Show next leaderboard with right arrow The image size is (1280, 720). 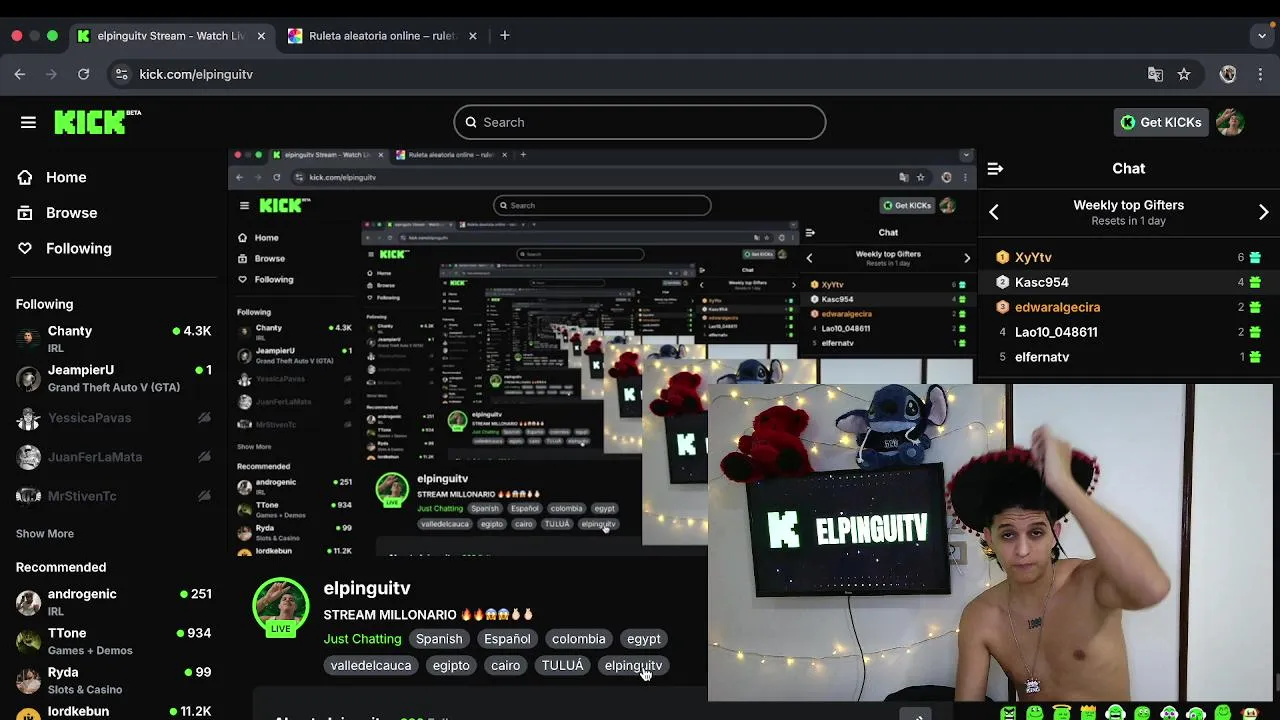[x=1263, y=212]
